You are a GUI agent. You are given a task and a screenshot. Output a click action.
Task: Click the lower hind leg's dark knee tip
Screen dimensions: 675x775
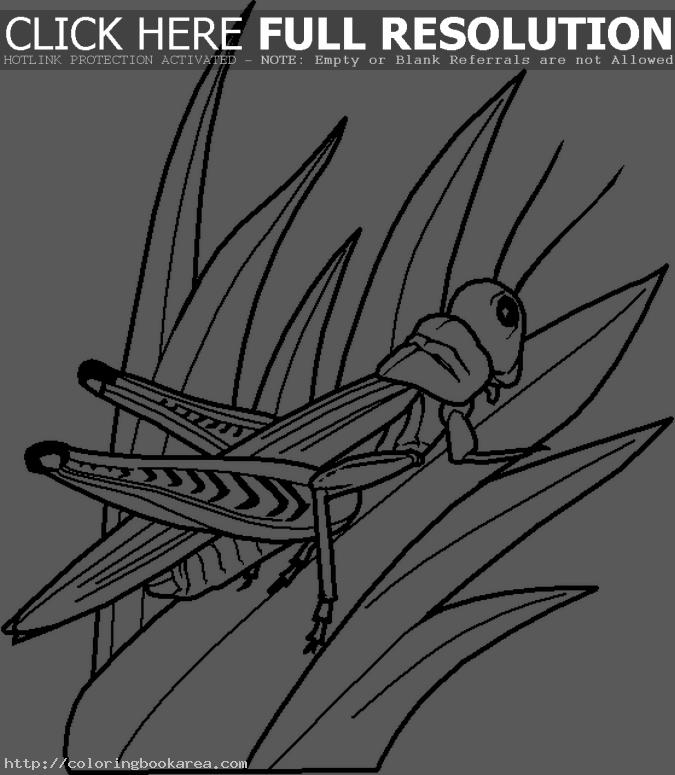(x=45, y=459)
